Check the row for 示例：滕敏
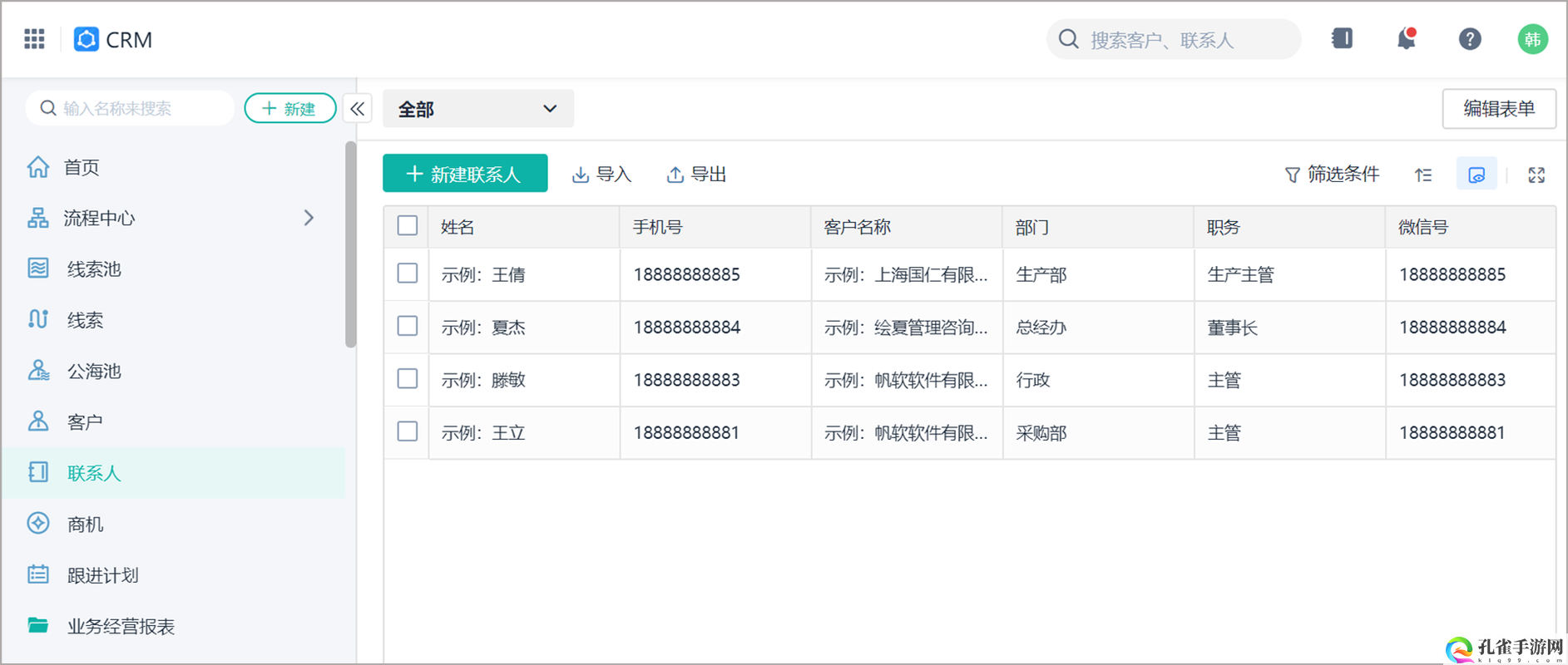 click(x=408, y=379)
